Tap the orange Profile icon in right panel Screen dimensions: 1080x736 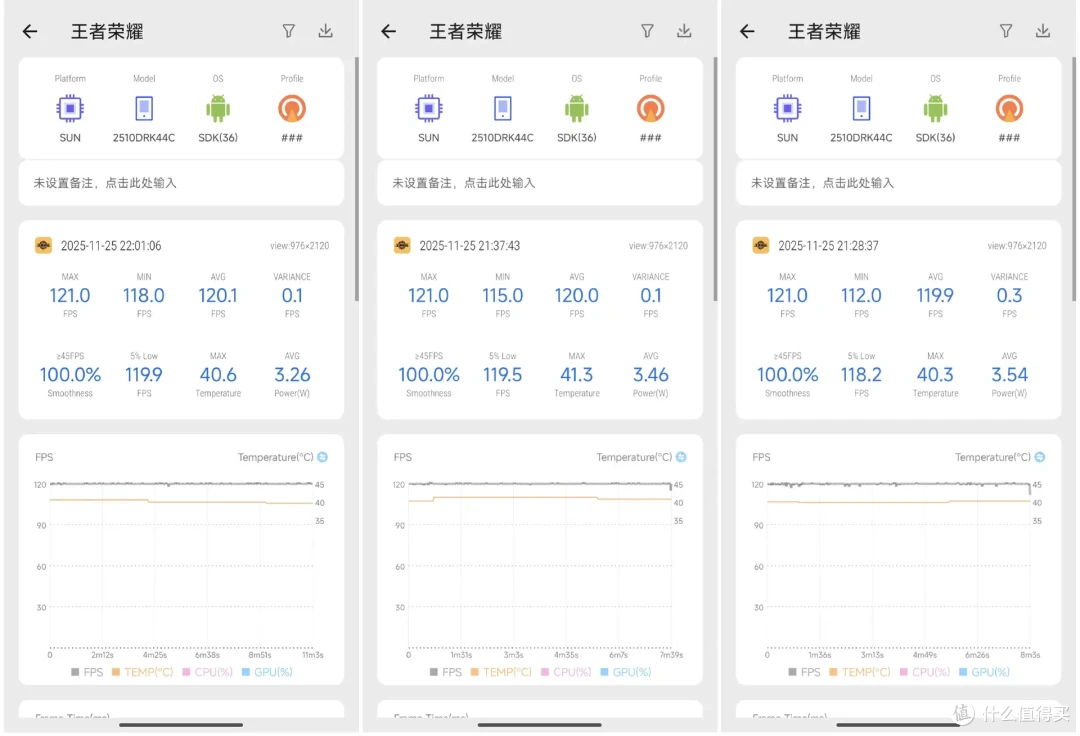[1009, 108]
